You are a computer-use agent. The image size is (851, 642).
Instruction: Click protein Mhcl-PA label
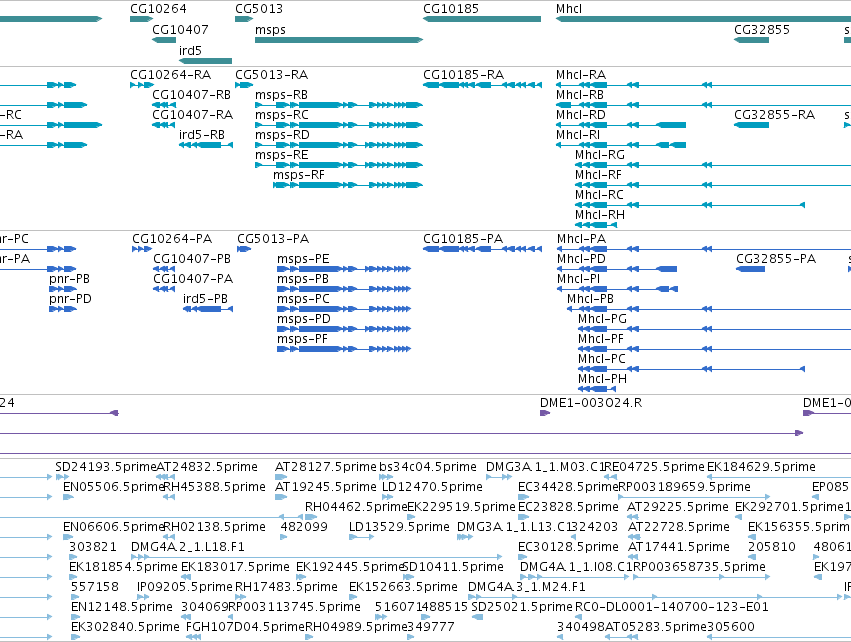581,239
